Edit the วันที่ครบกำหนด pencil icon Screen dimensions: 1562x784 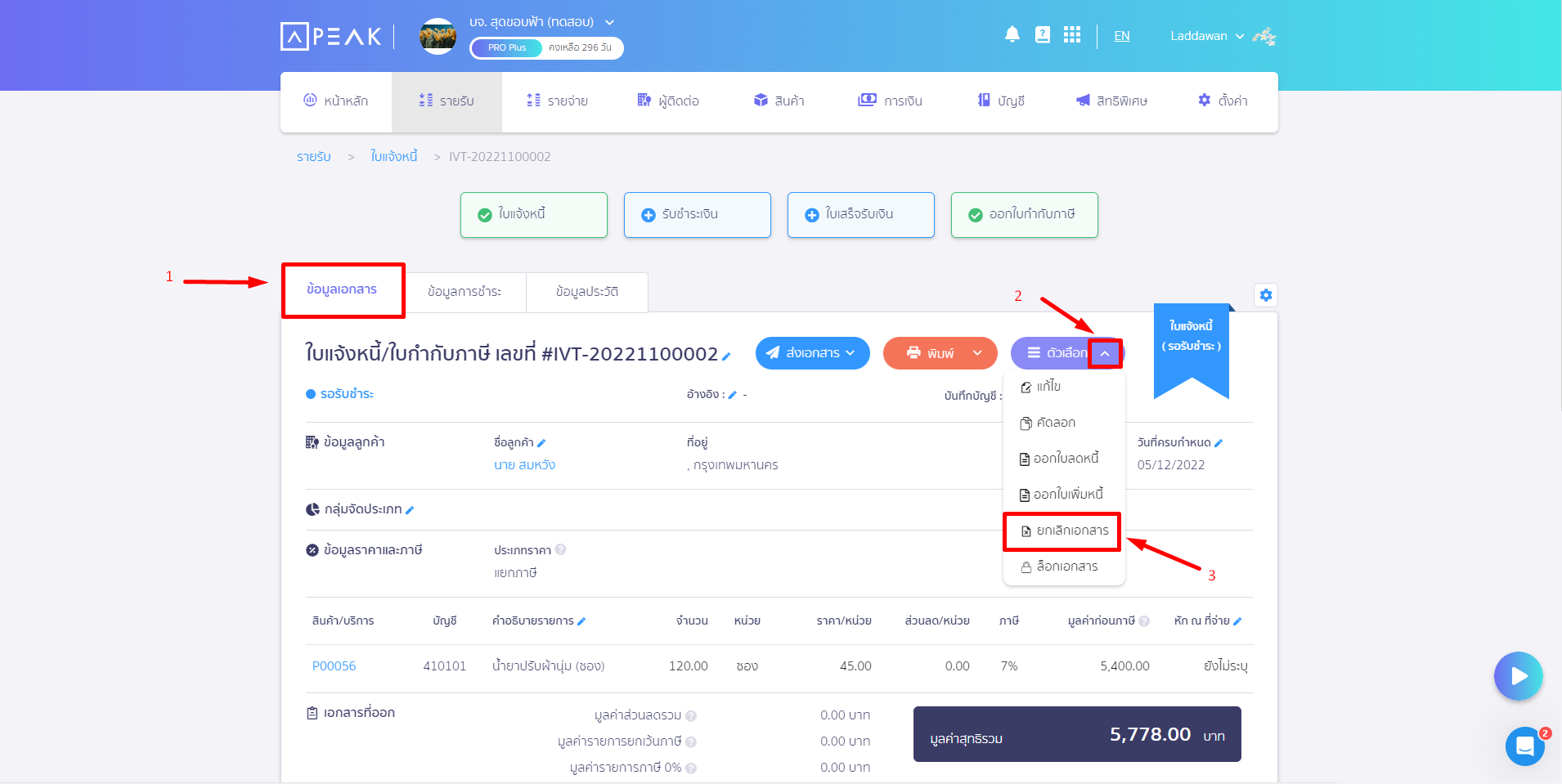(x=1219, y=443)
